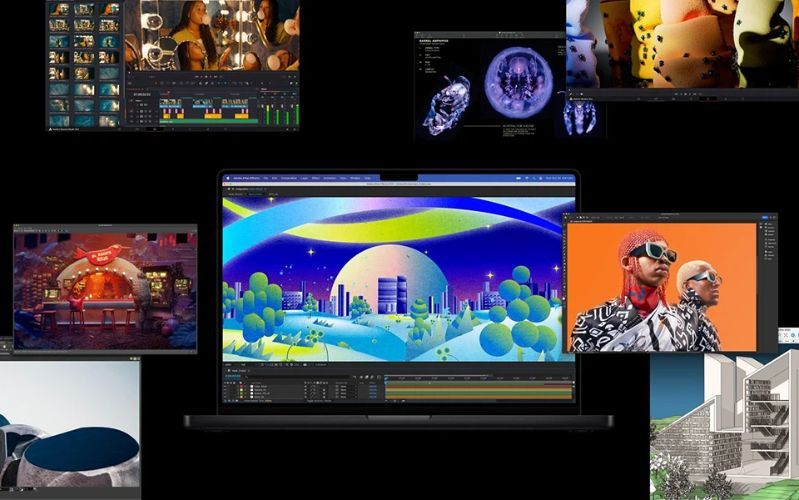Open the Layer menu in After Effects

(x=304, y=178)
